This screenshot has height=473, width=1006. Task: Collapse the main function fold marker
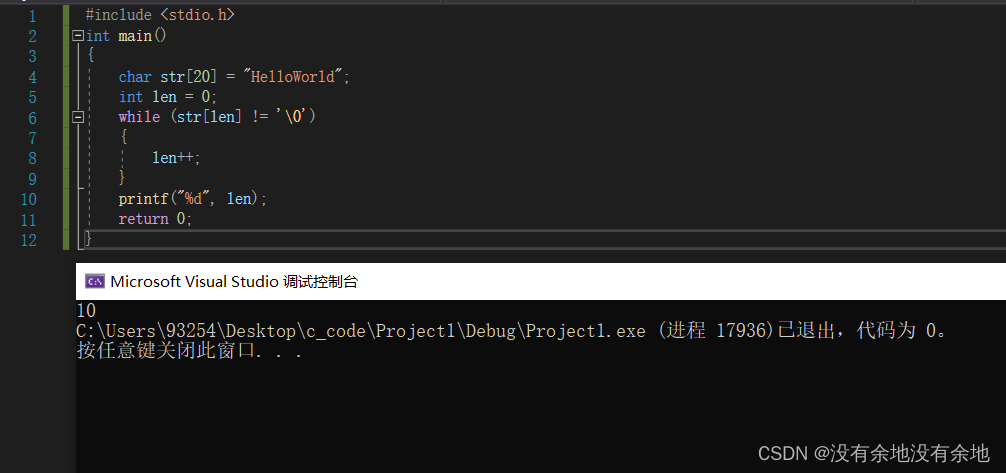point(78,36)
